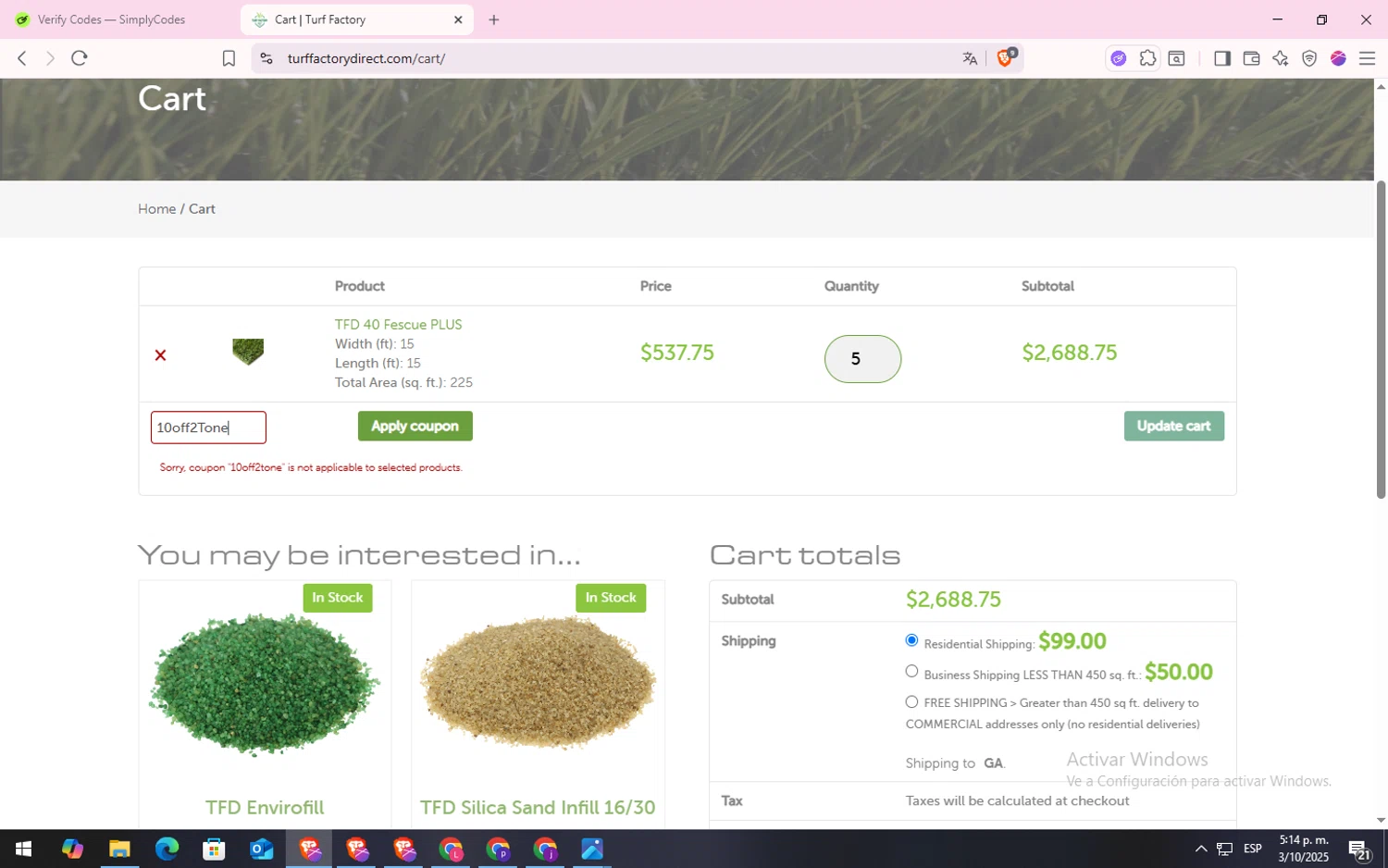Switch to Cart | Turf Factory tab
Image resolution: width=1388 pixels, height=868 pixels.
tap(357, 19)
